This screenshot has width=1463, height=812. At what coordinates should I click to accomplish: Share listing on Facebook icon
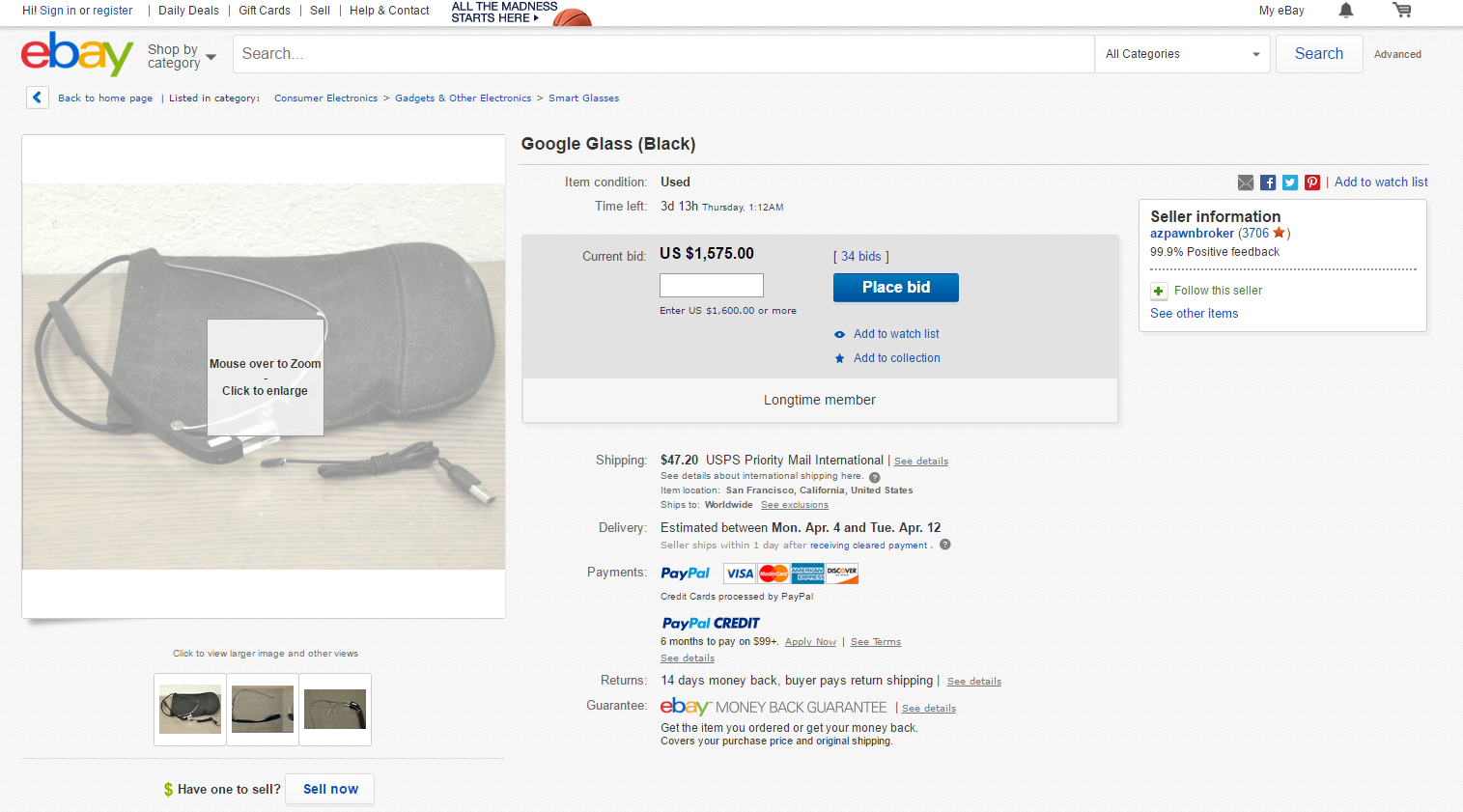point(1268,182)
